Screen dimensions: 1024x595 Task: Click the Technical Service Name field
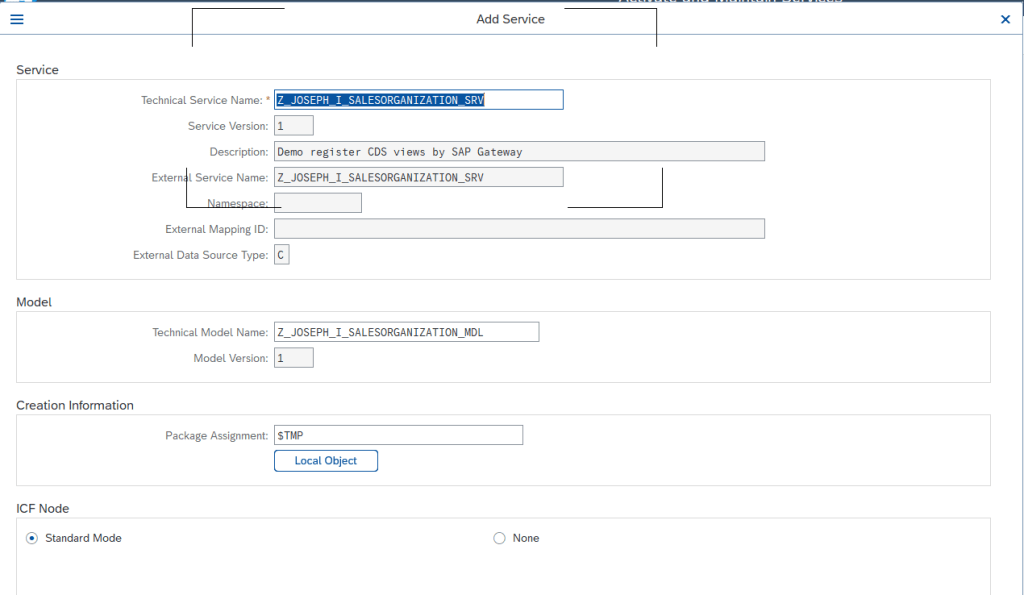click(x=418, y=100)
